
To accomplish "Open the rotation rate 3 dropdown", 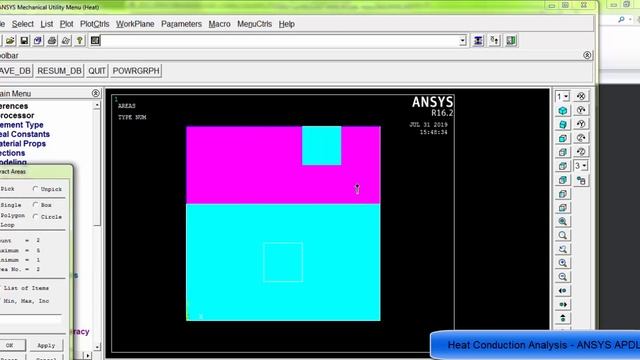I will [x=581, y=166].
